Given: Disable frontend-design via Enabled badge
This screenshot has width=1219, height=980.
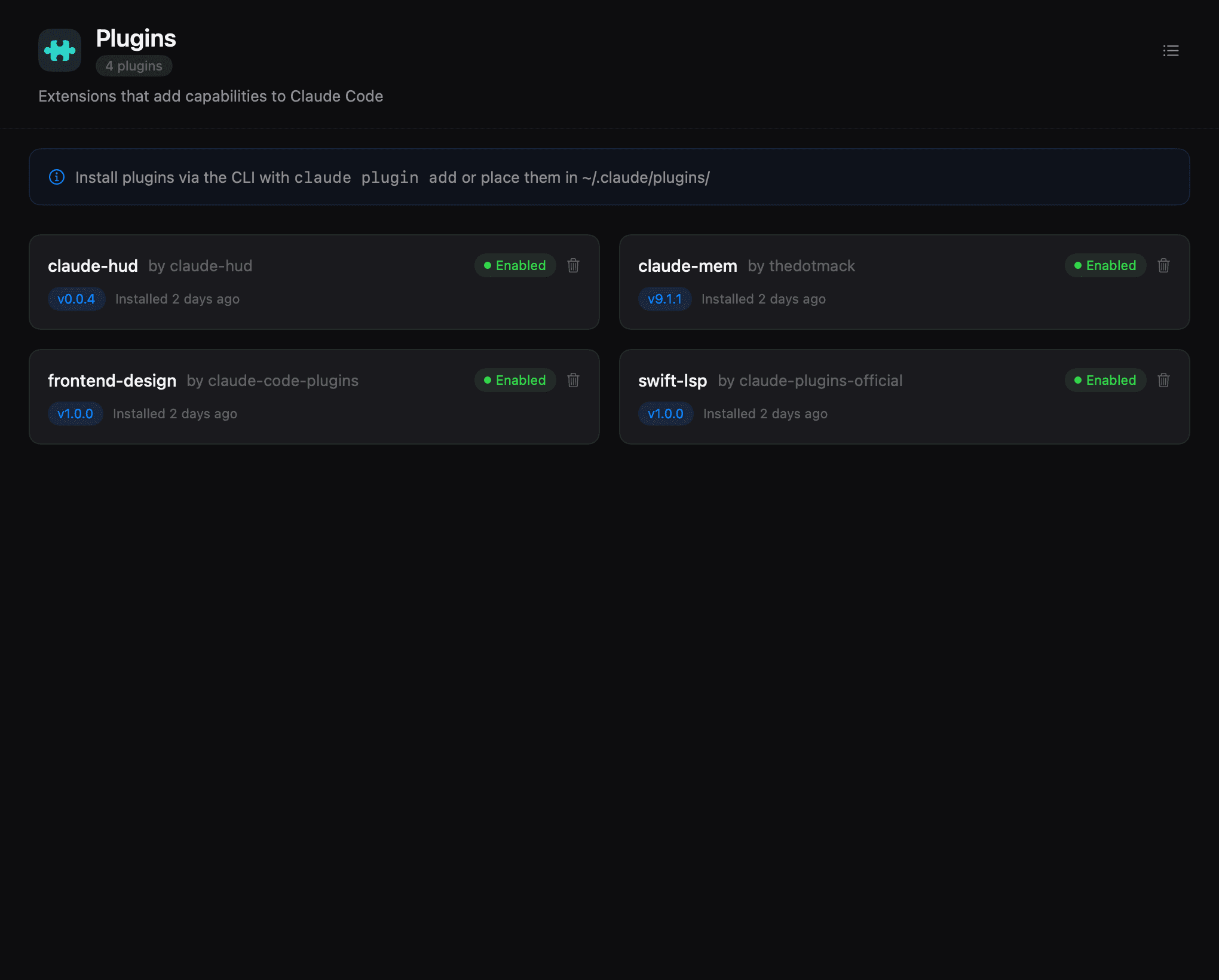Looking at the screenshot, I should pyautogui.click(x=514, y=380).
